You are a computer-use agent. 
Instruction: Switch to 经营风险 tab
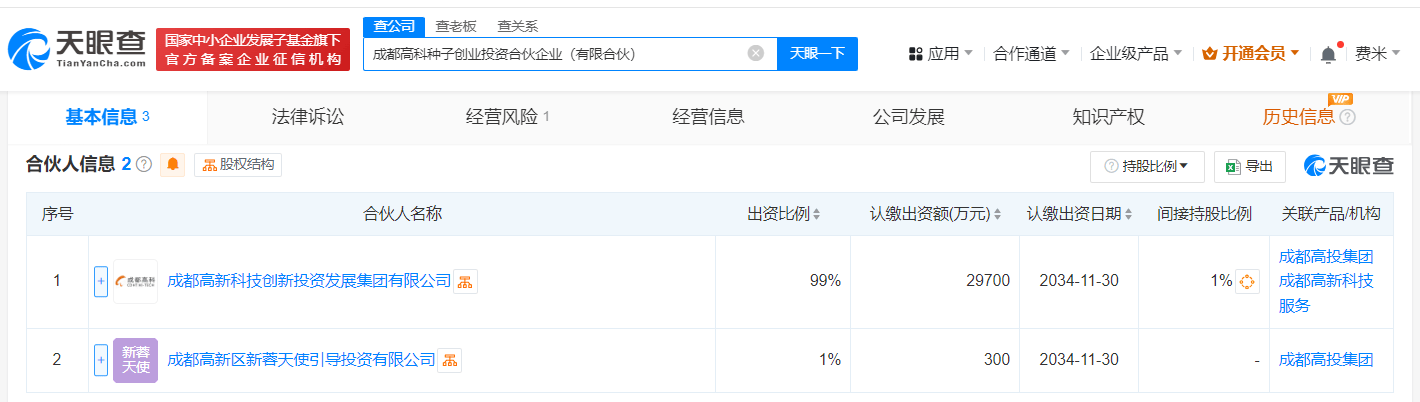click(x=508, y=117)
